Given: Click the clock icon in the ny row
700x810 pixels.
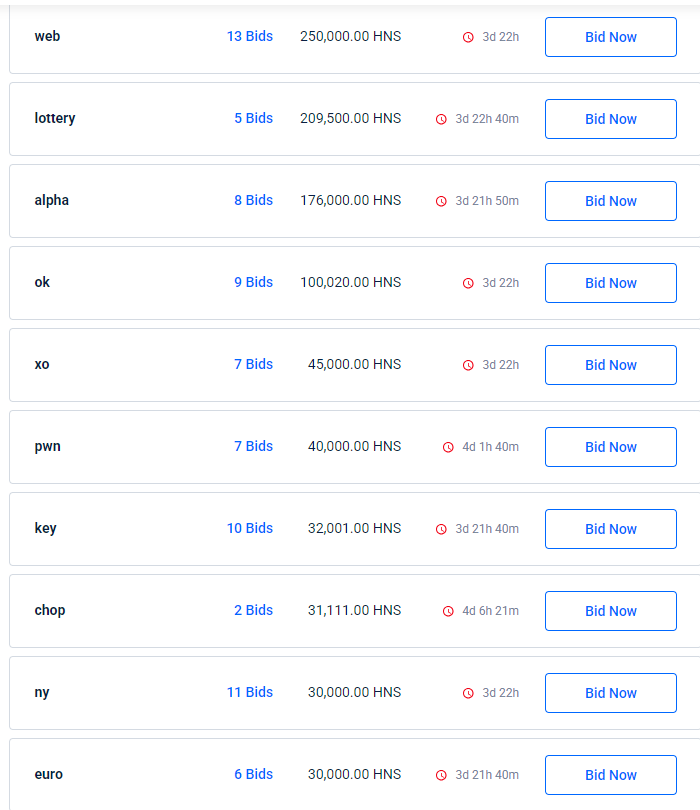Looking at the screenshot, I should click(468, 693).
